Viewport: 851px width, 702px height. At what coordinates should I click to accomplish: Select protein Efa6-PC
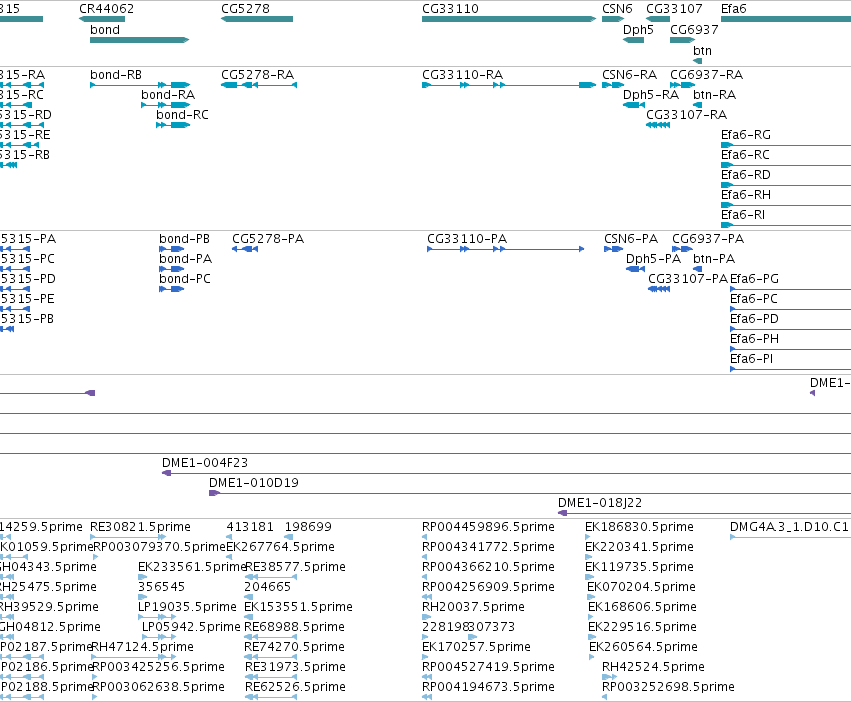790,309
